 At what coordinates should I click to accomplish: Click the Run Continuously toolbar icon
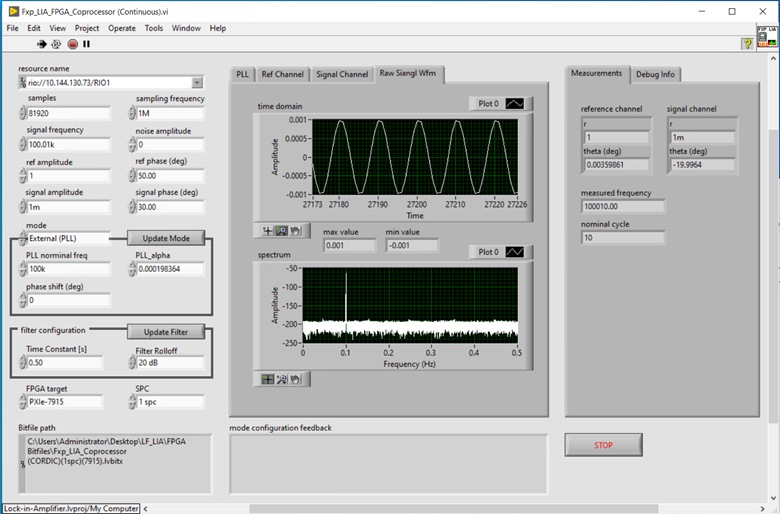click(57, 44)
